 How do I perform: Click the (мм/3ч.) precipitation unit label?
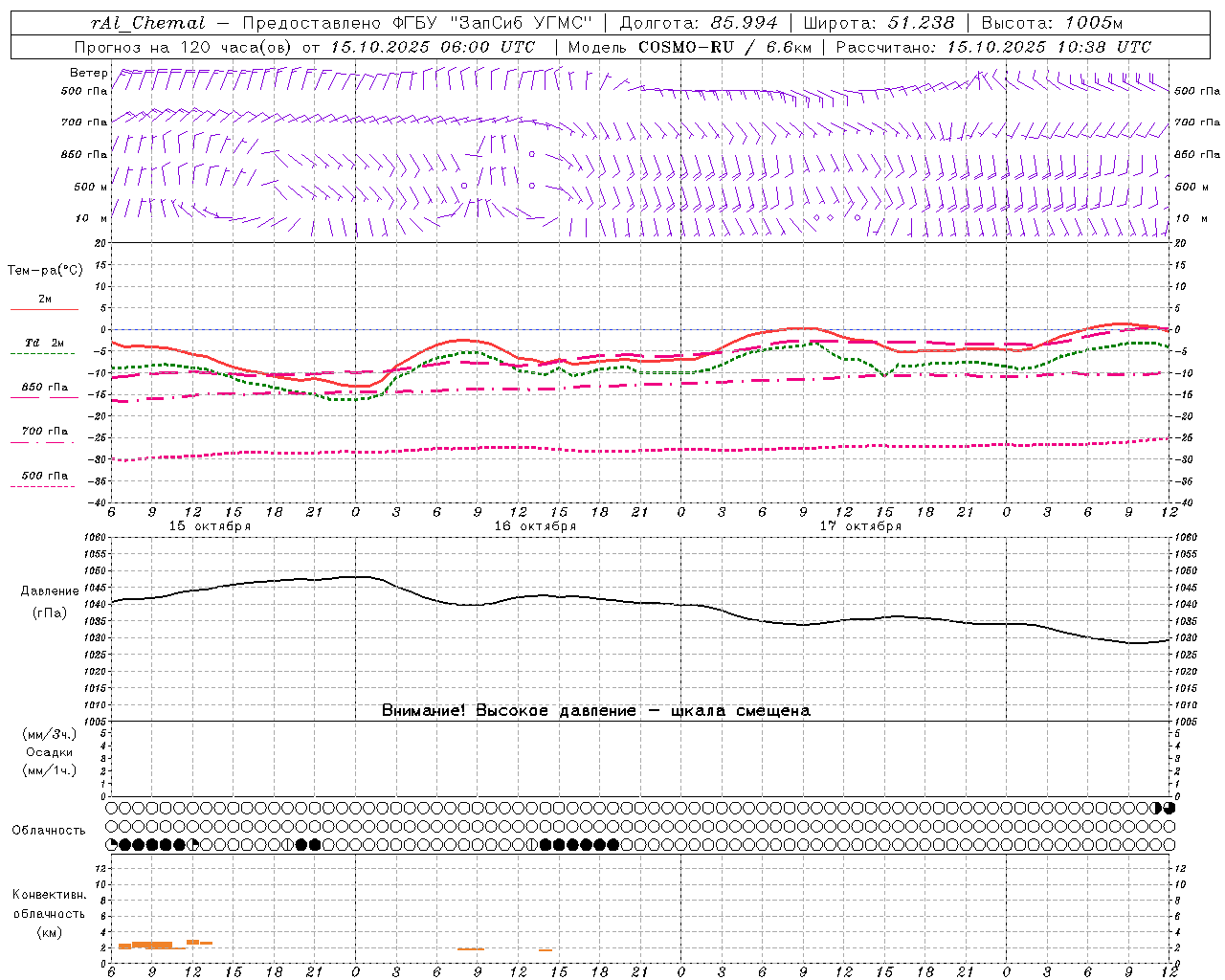(x=50, y=734)
